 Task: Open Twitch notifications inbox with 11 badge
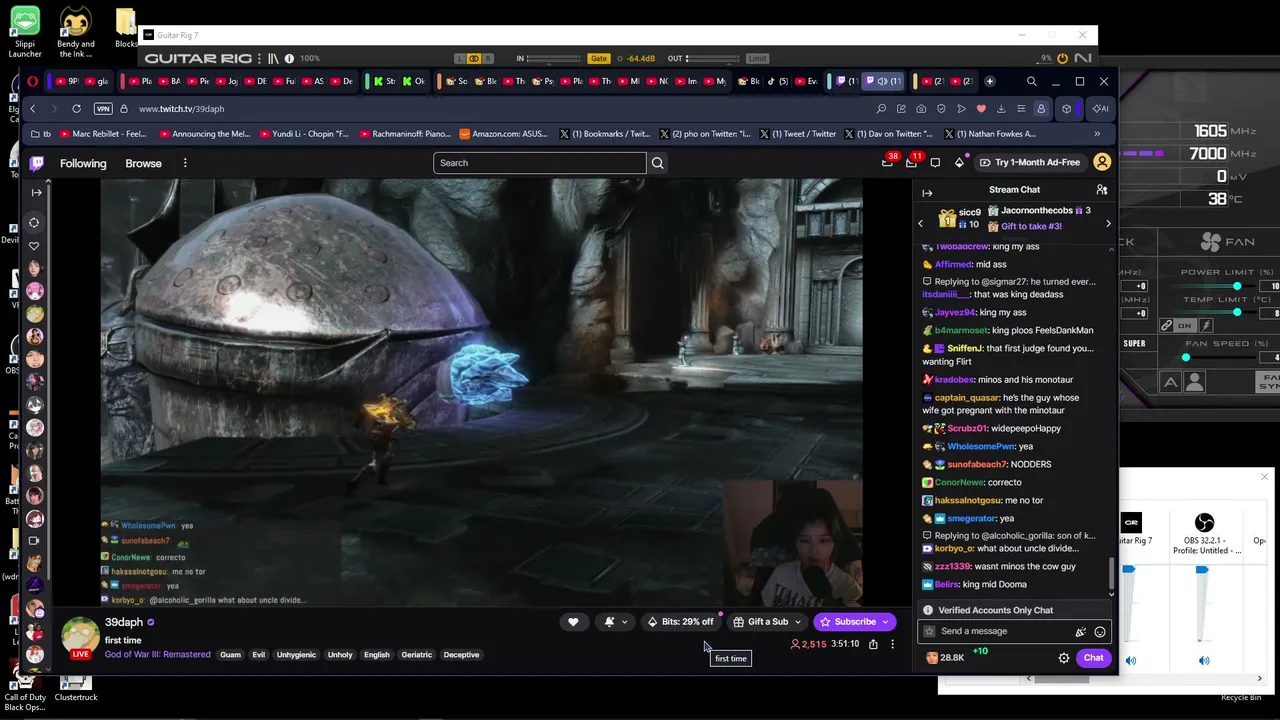coord(911,162)
